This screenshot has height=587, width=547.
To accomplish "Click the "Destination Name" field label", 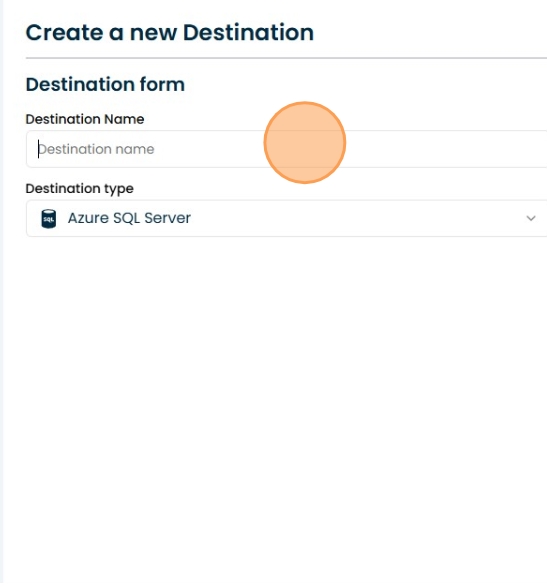I will tap(85, 119).
